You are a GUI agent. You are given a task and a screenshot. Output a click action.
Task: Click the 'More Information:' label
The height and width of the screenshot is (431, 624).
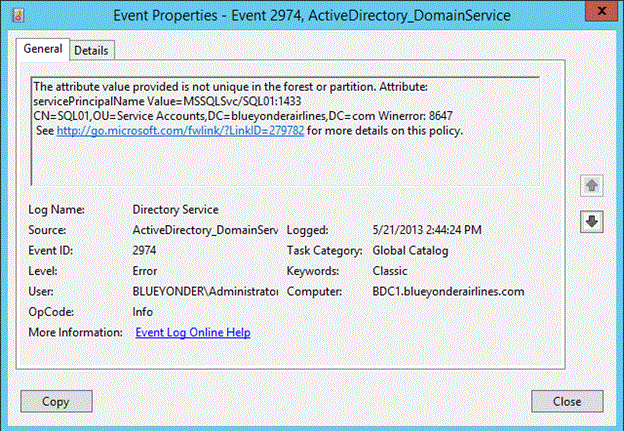(75, 332)
